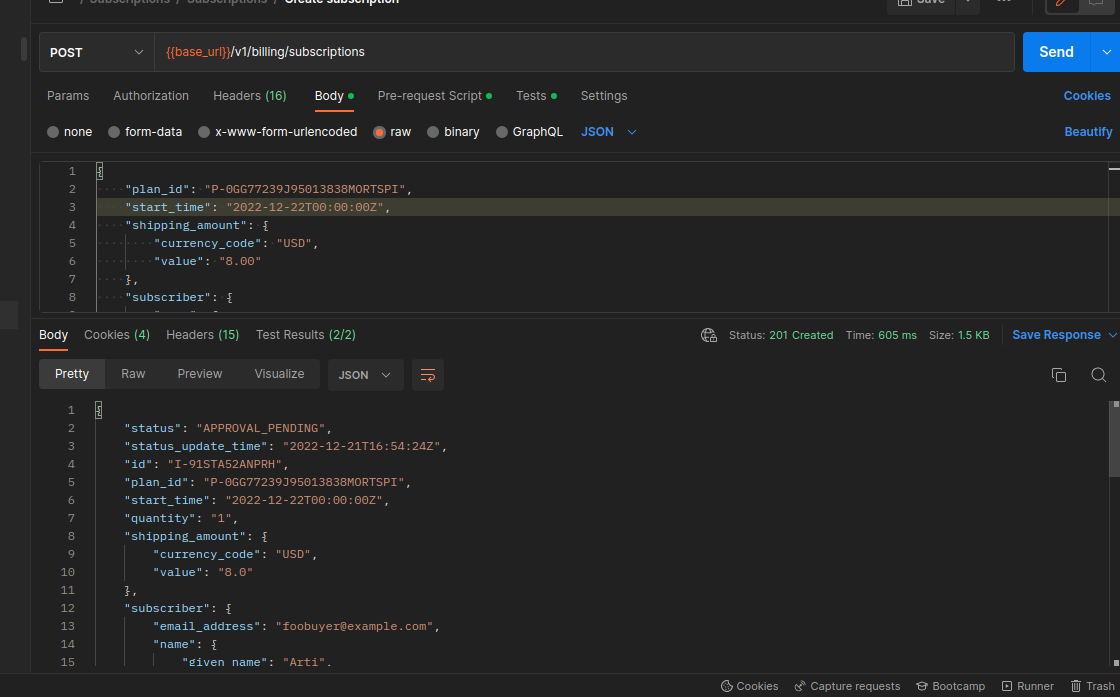Viewport: 1120px width, 697px height.
Task: Choose the GraphQL body type
Action: [529, 132]
